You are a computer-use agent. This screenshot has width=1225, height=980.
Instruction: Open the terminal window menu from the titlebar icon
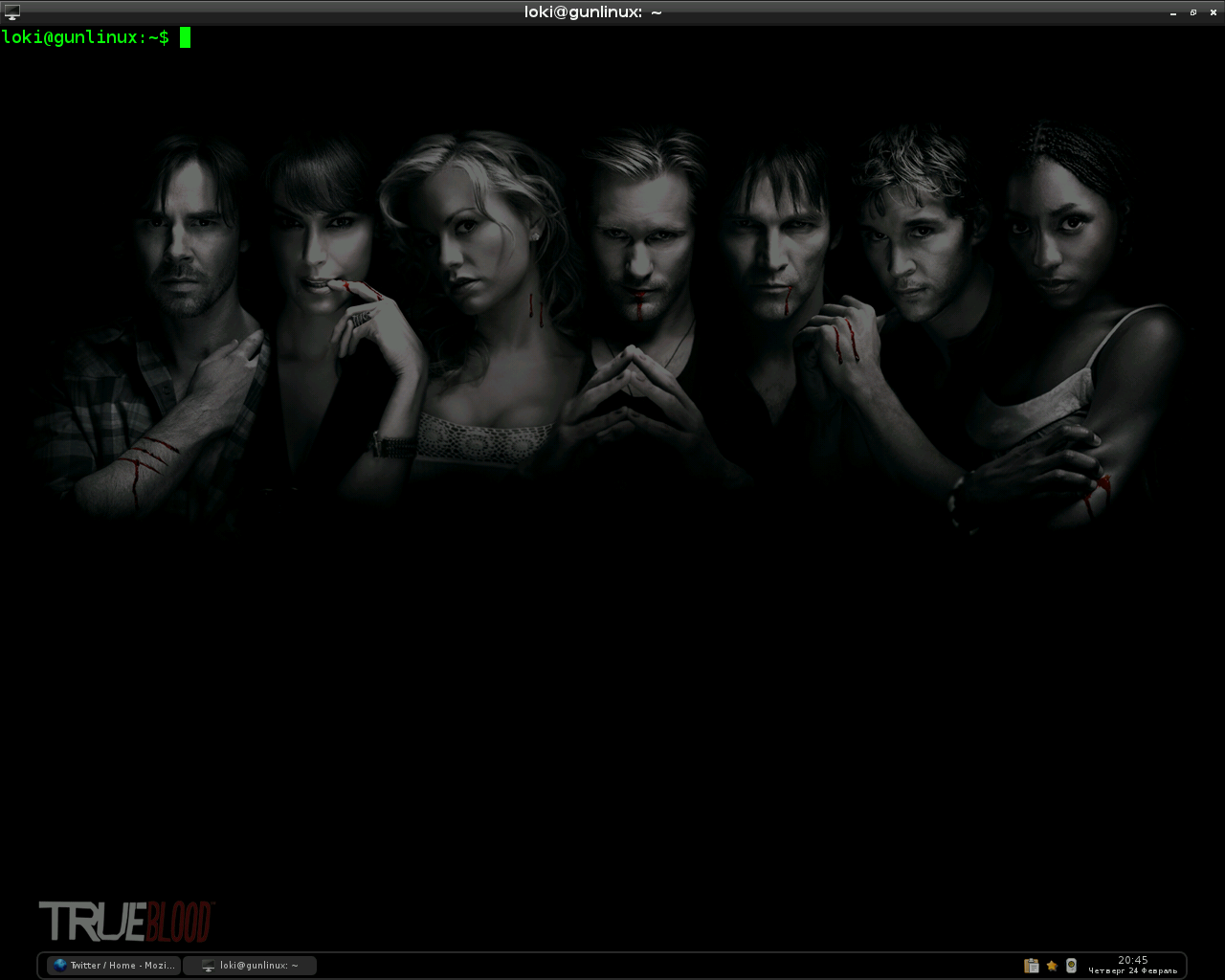11,11
